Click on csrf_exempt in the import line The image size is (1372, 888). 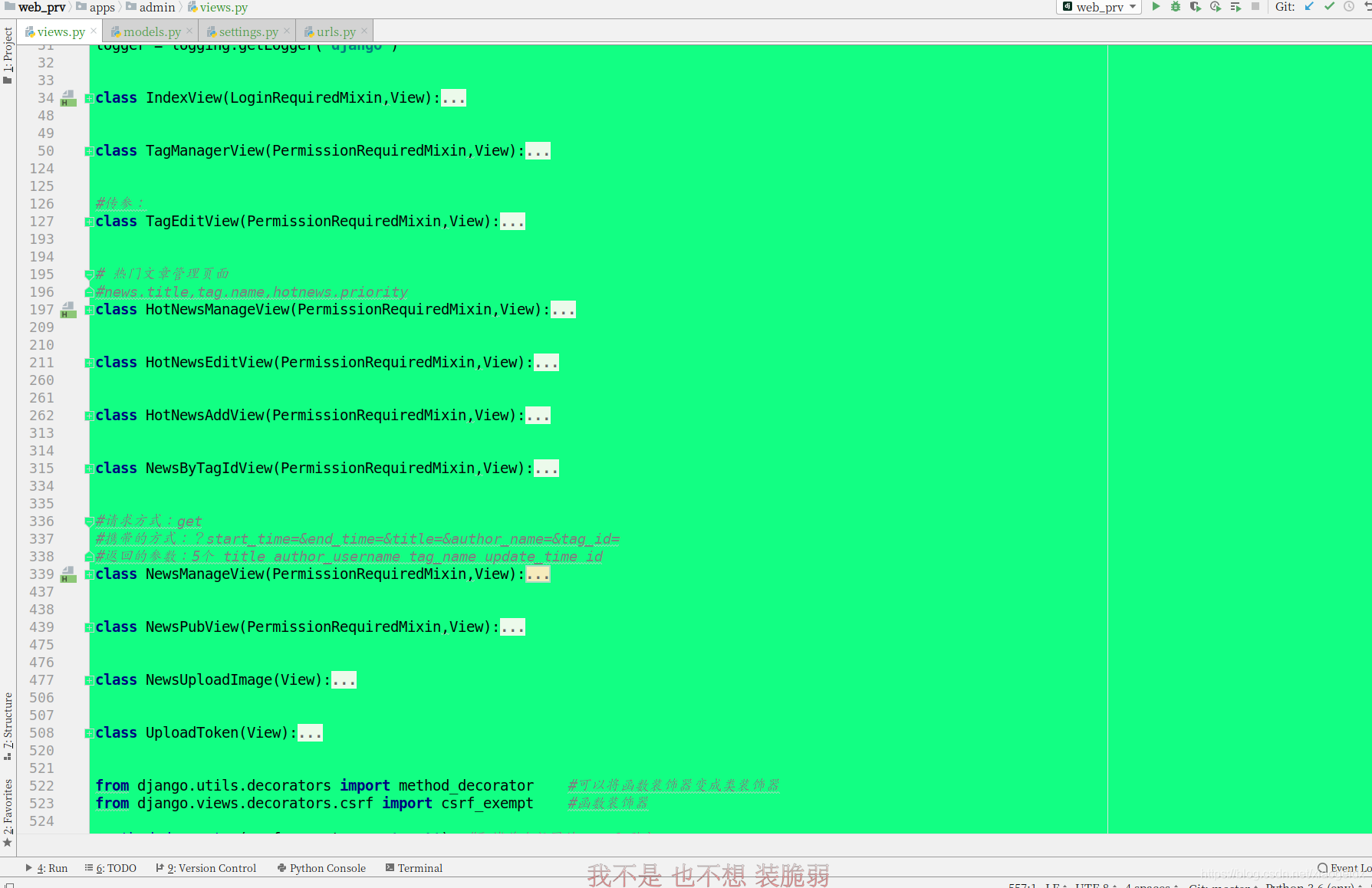coord(487,804)
